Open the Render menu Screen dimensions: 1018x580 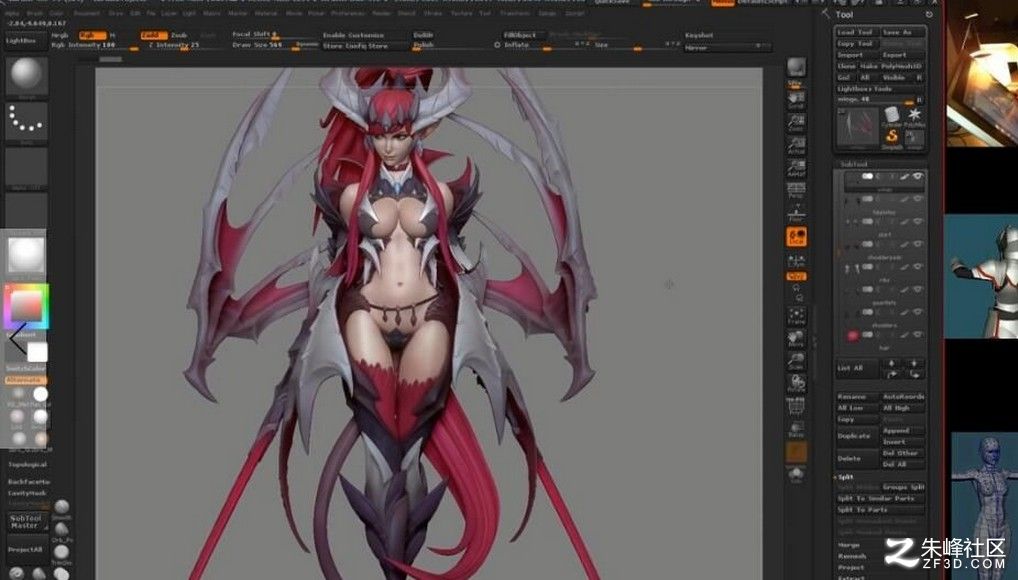click(381, 13)
